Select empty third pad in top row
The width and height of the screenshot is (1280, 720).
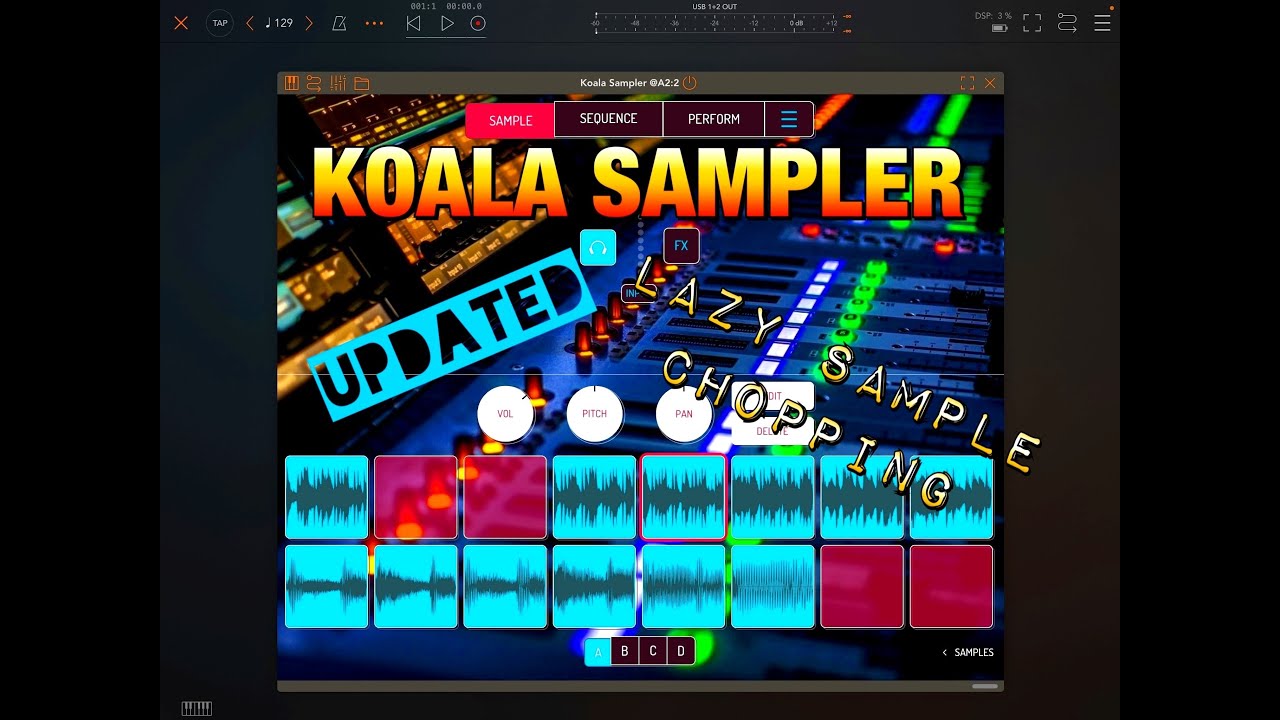pyautogui.click(x=505, y=498)
